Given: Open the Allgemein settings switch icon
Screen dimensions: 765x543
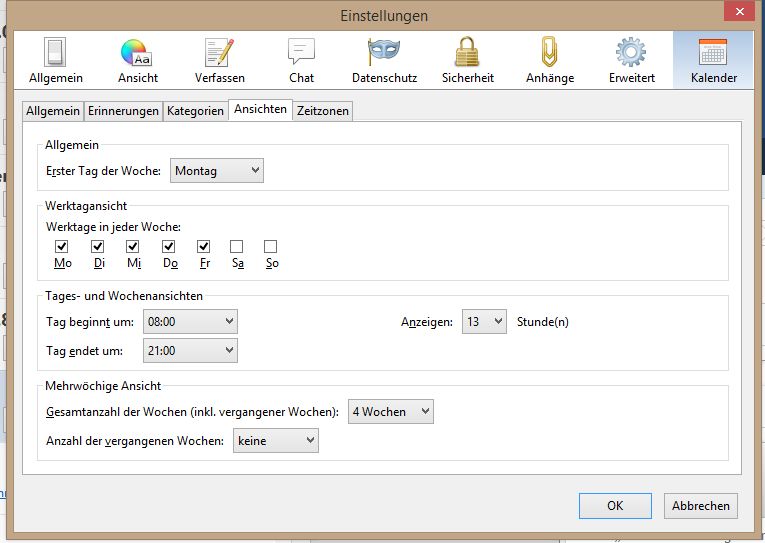Looking at the screenshot, I should tap(56, 53).
